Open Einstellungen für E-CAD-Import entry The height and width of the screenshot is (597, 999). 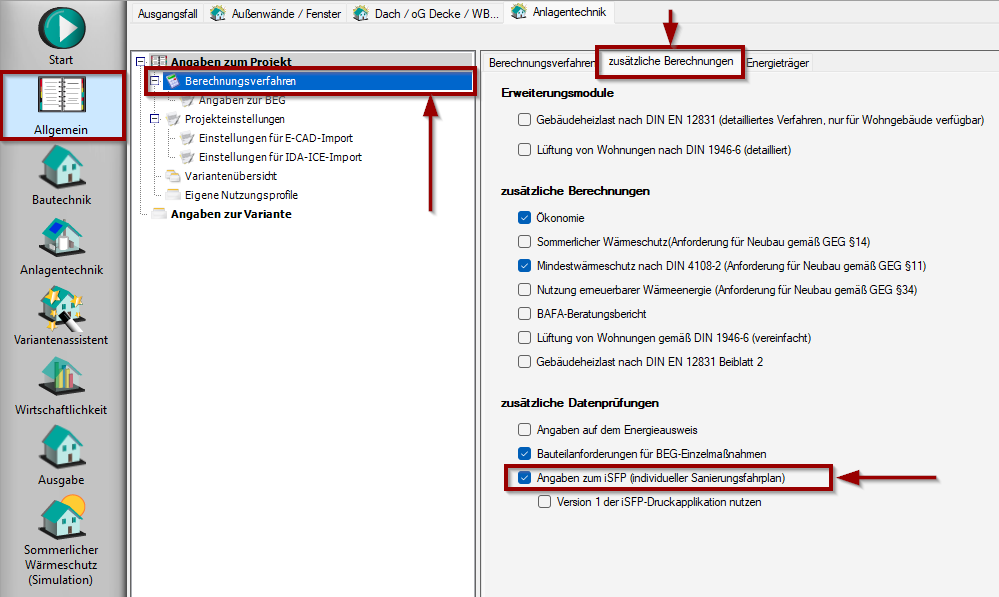click(275, 138)
